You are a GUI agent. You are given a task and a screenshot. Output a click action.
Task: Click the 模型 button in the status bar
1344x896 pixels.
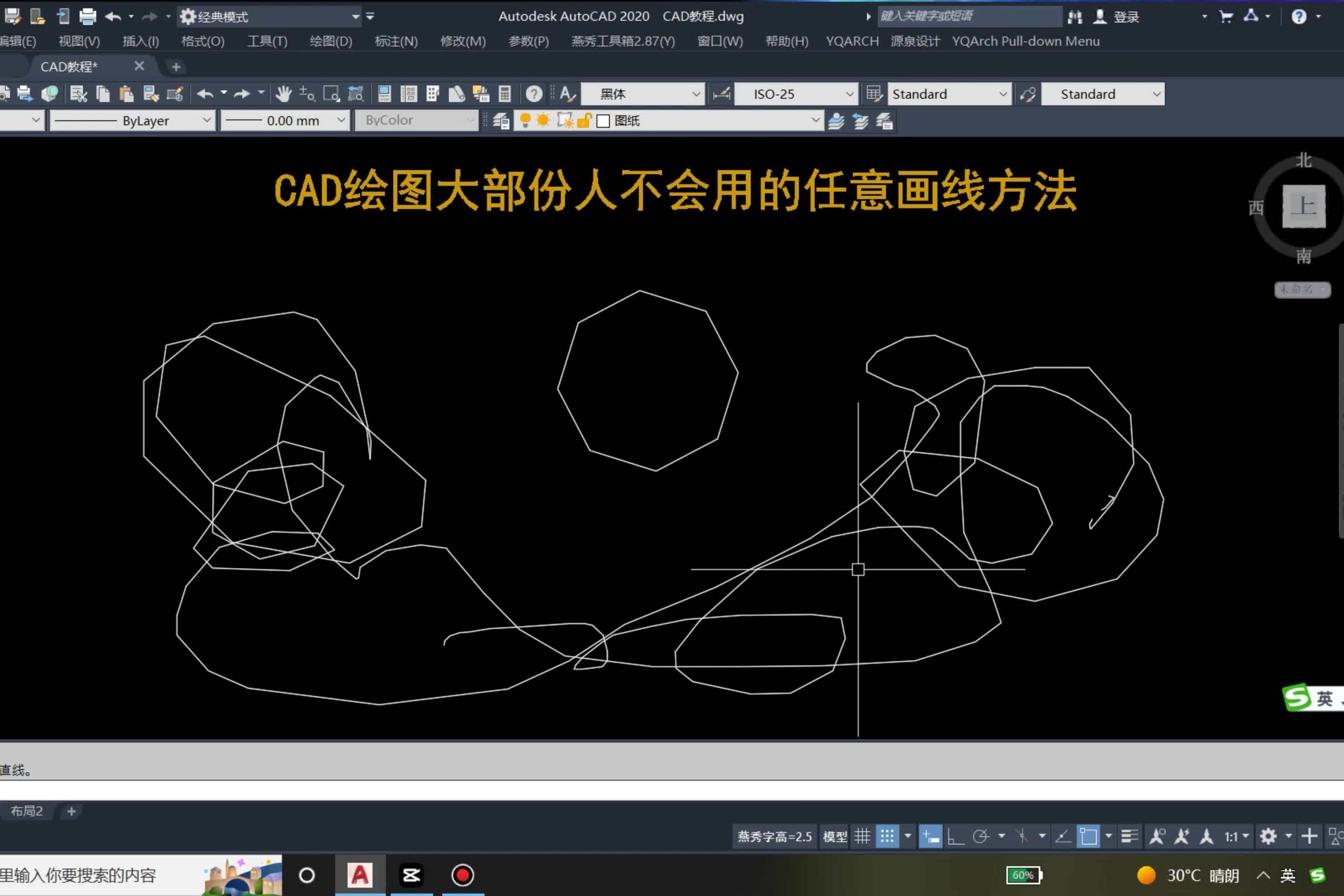point(835,836)
